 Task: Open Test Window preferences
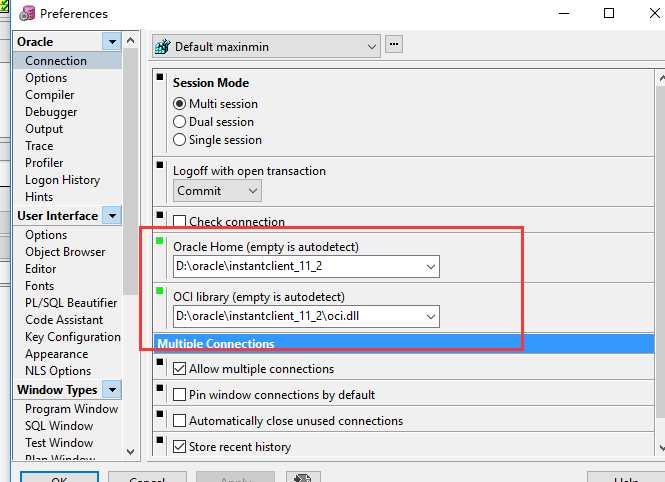coord(59,443)
